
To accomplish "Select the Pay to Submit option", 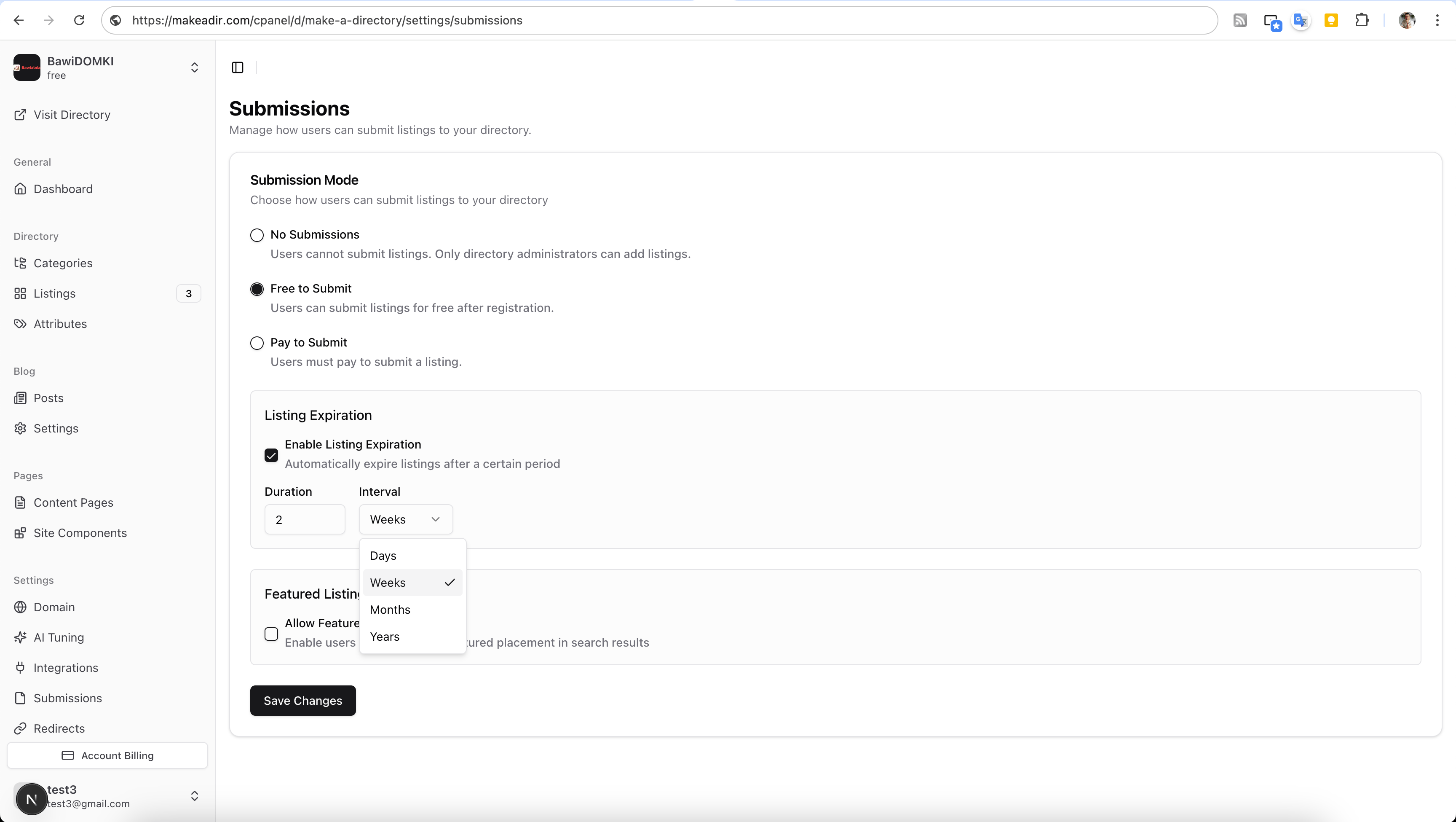I will (257, 344).
